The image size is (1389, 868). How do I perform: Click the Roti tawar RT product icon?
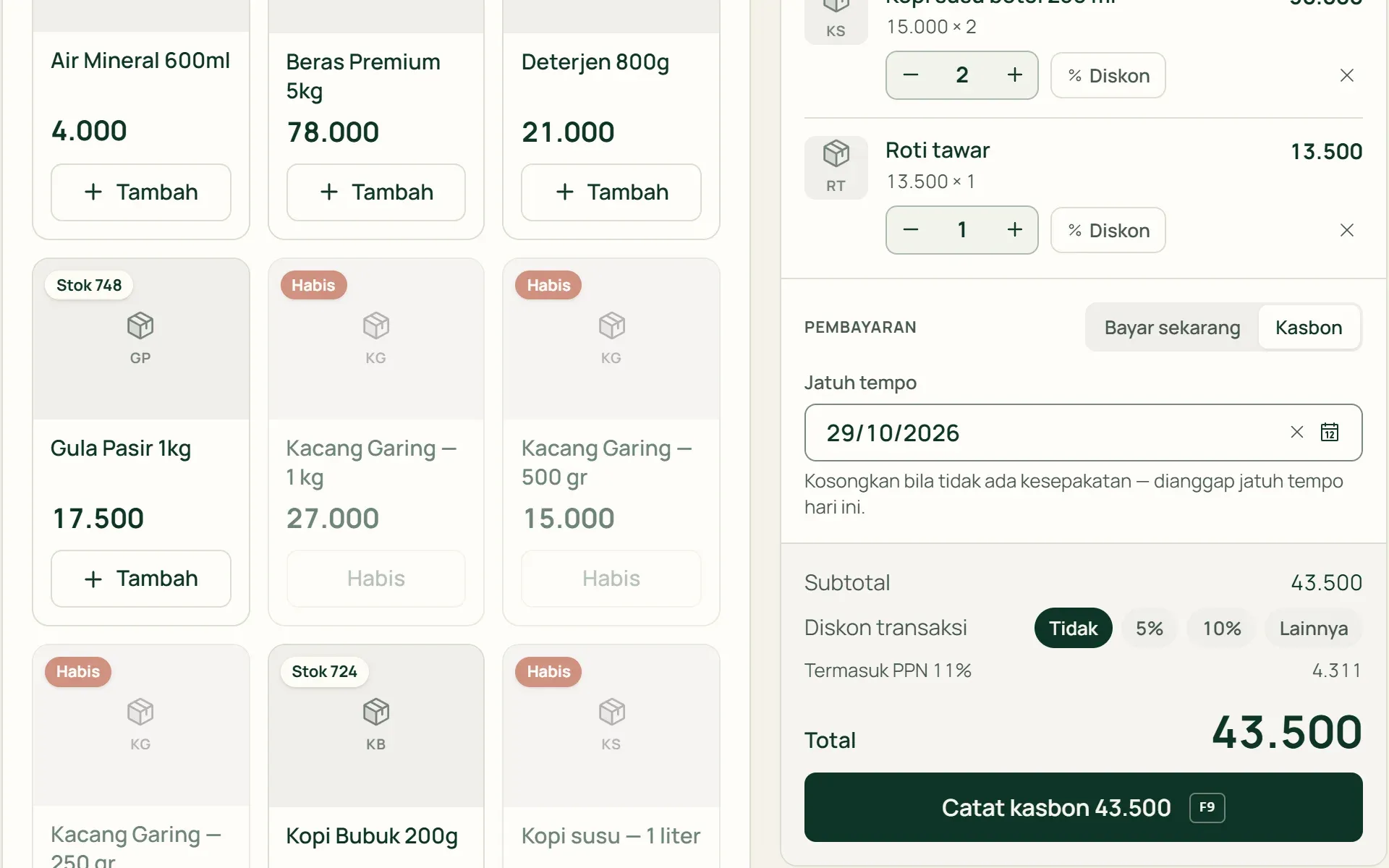point(836,167)
